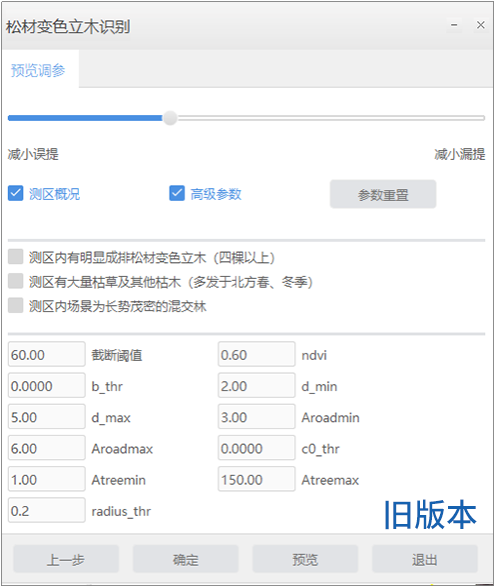Focus the 截断阈值 input field
This screenshot has height=586, width=495.
point(47,354)
